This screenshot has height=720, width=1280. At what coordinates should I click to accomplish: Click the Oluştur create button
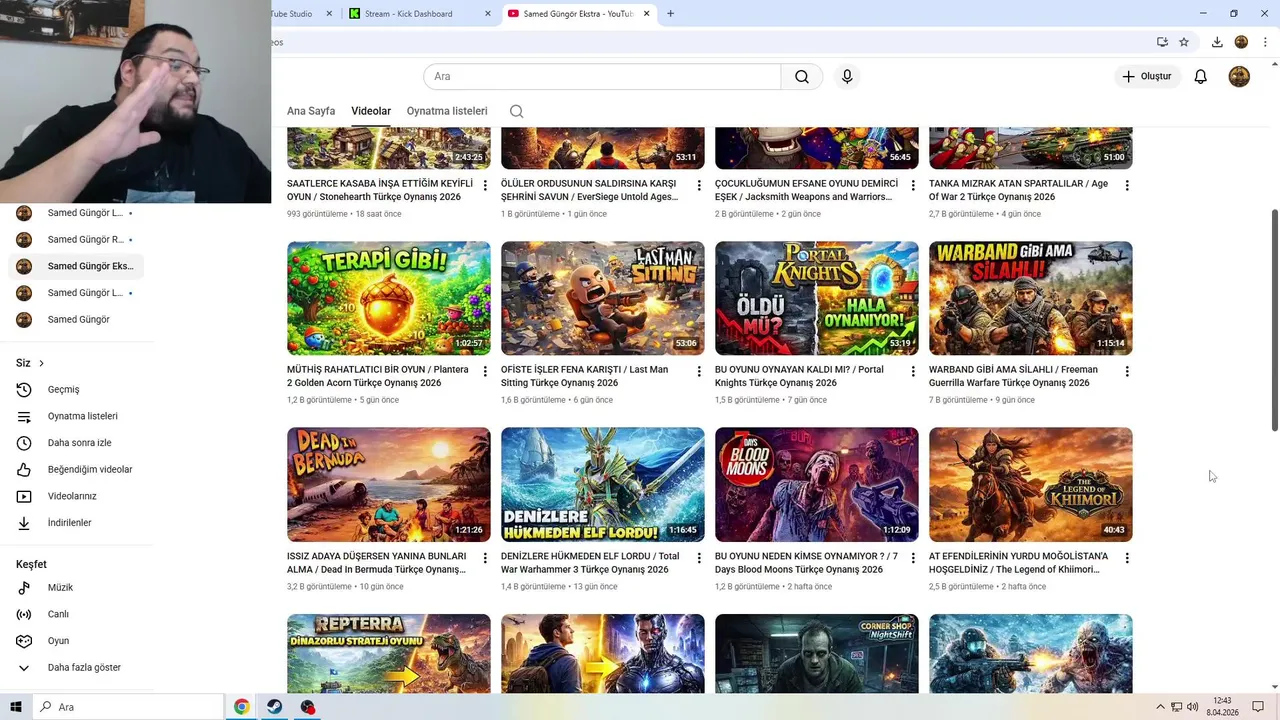click(1147, 76)
